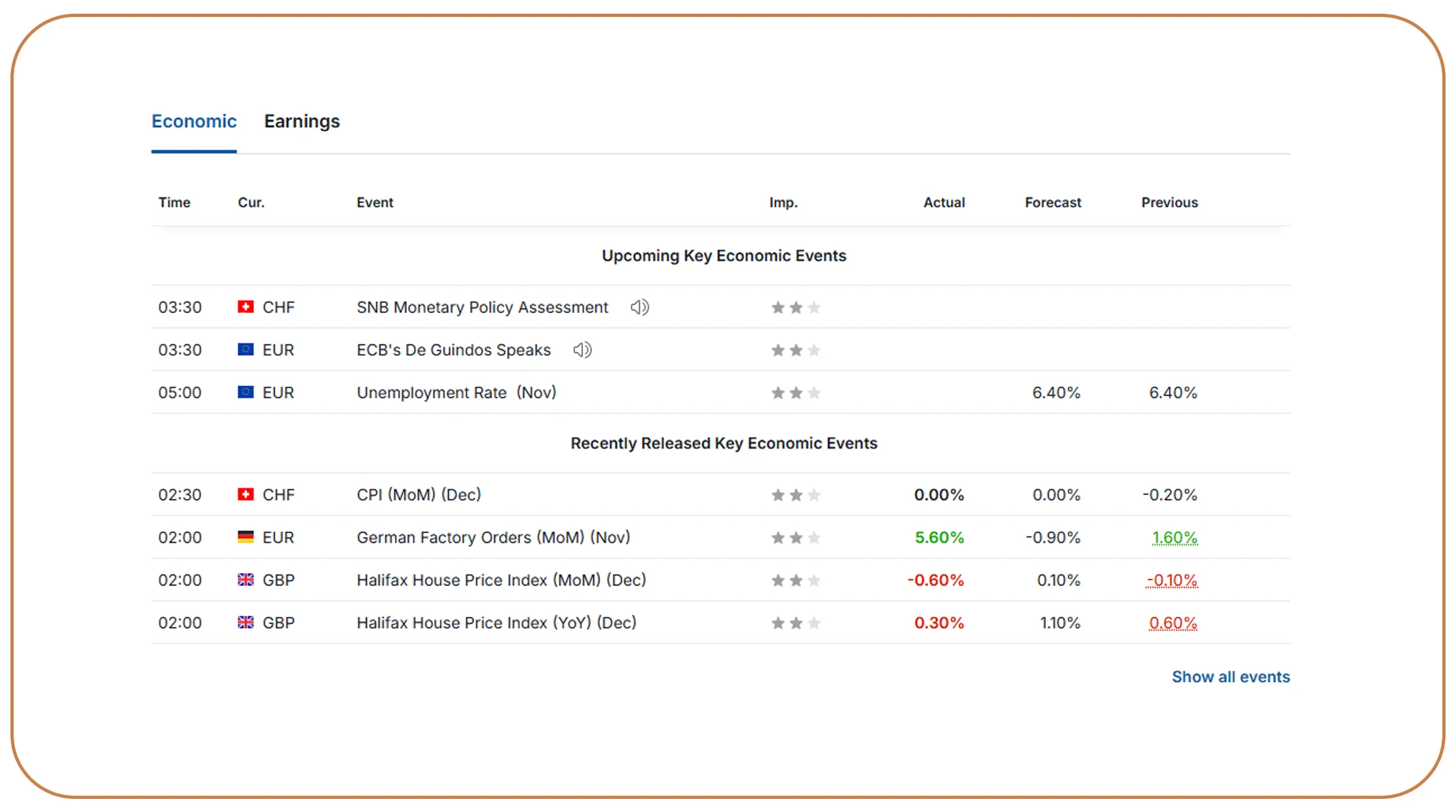Select the German flag on German Factory Orders row
Viewport: 1456px width, 812px height.
point(245,537)
